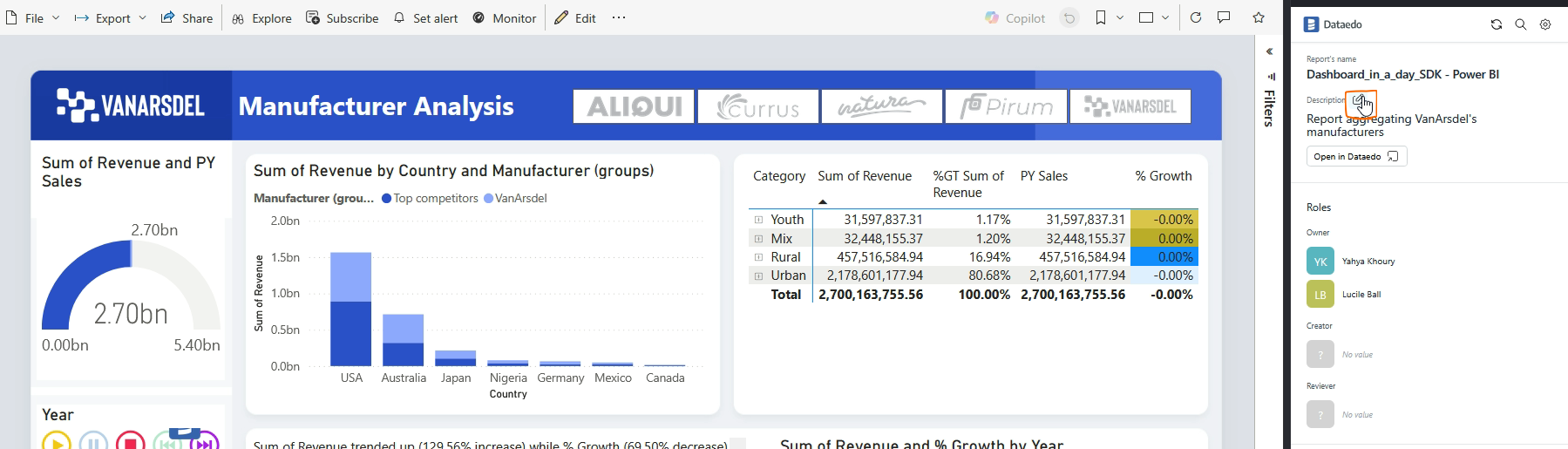Add report to Favorites star
Image resolution: width=1568 pixels, height=449 pixels.
coord(1259,17)
